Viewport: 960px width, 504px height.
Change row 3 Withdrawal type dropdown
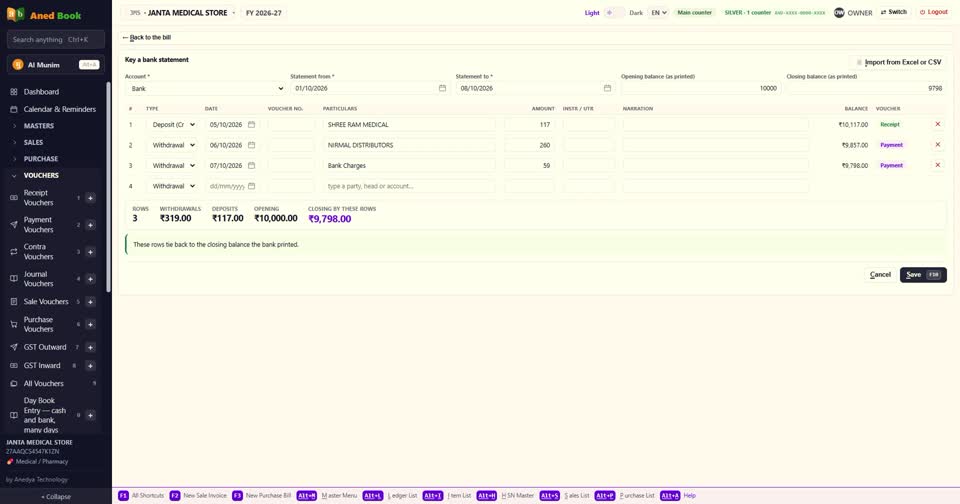coord(173,165)
